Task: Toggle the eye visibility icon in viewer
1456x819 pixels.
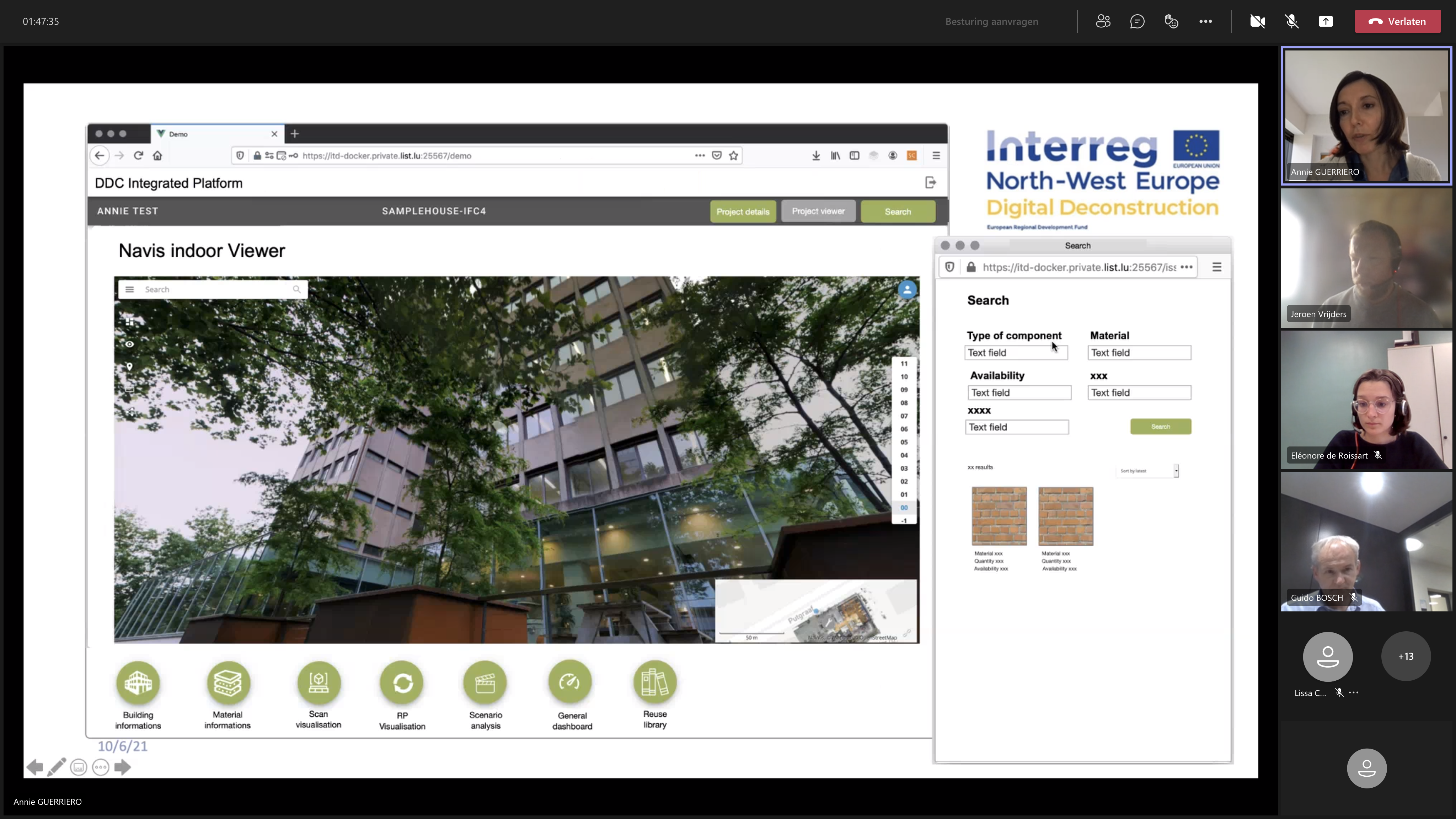Action: (129, 344)
